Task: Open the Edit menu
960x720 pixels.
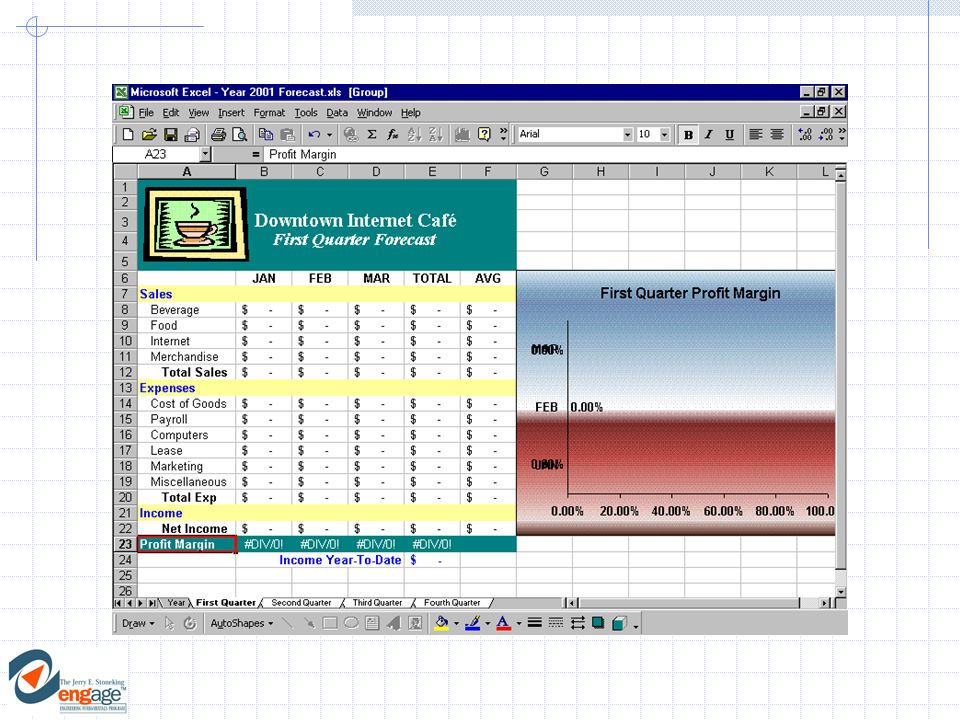Action: coord(171,113)
